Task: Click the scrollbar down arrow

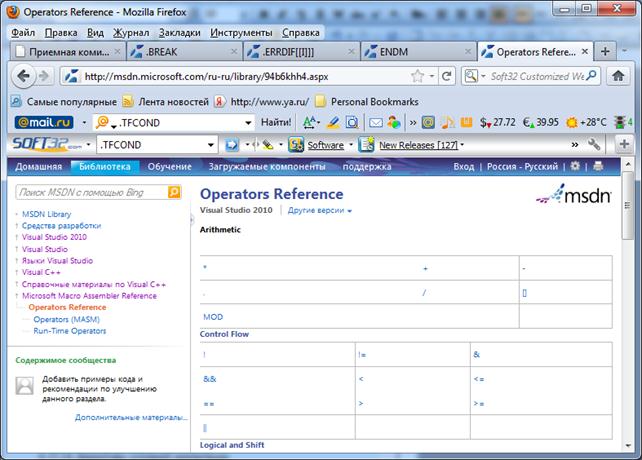Action: [x=628, y=446]
